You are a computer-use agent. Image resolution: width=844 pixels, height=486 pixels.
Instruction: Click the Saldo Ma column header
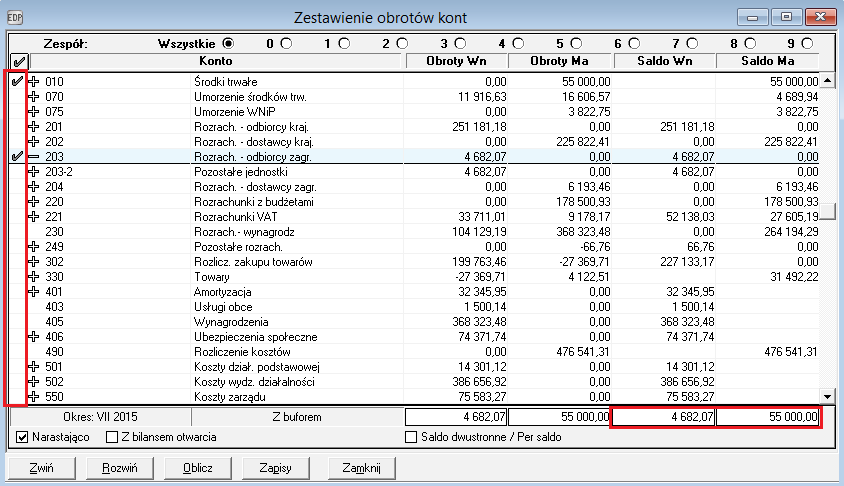pos(768,61)
